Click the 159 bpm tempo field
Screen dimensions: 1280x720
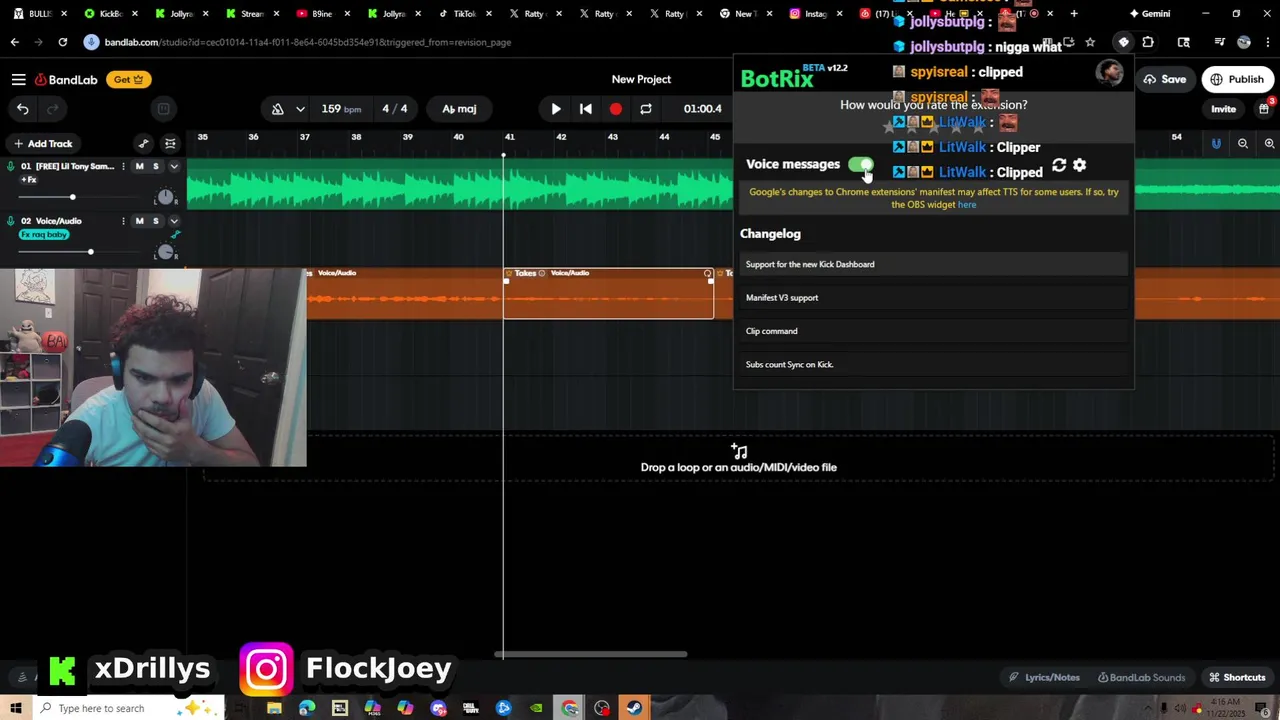click(340, 109)
